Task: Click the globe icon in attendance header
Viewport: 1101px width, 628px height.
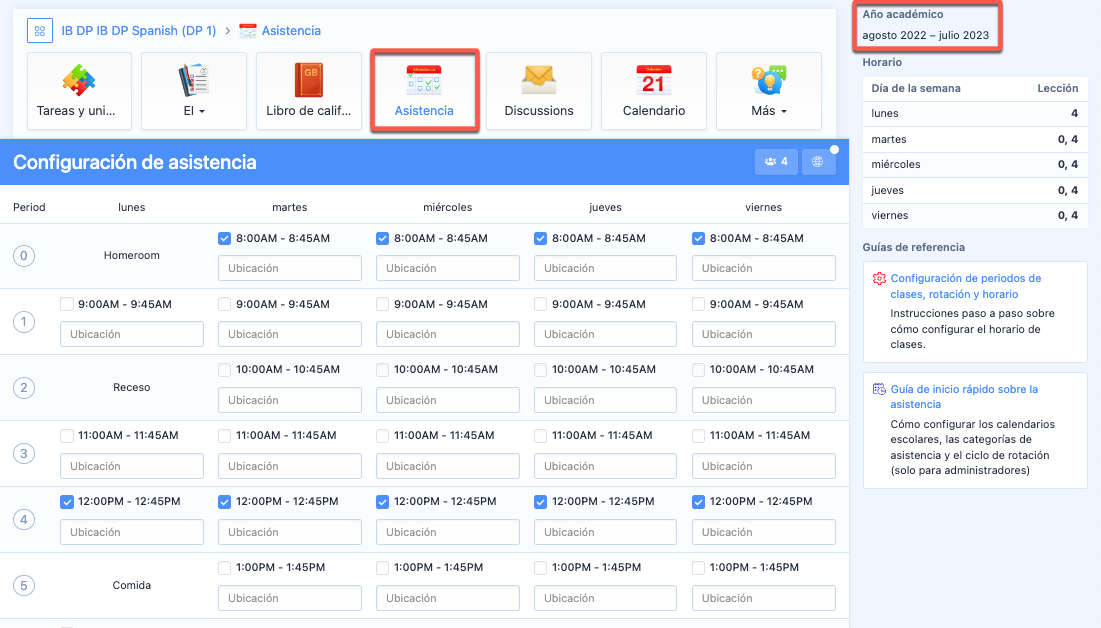Action: (x=817, y=161)
